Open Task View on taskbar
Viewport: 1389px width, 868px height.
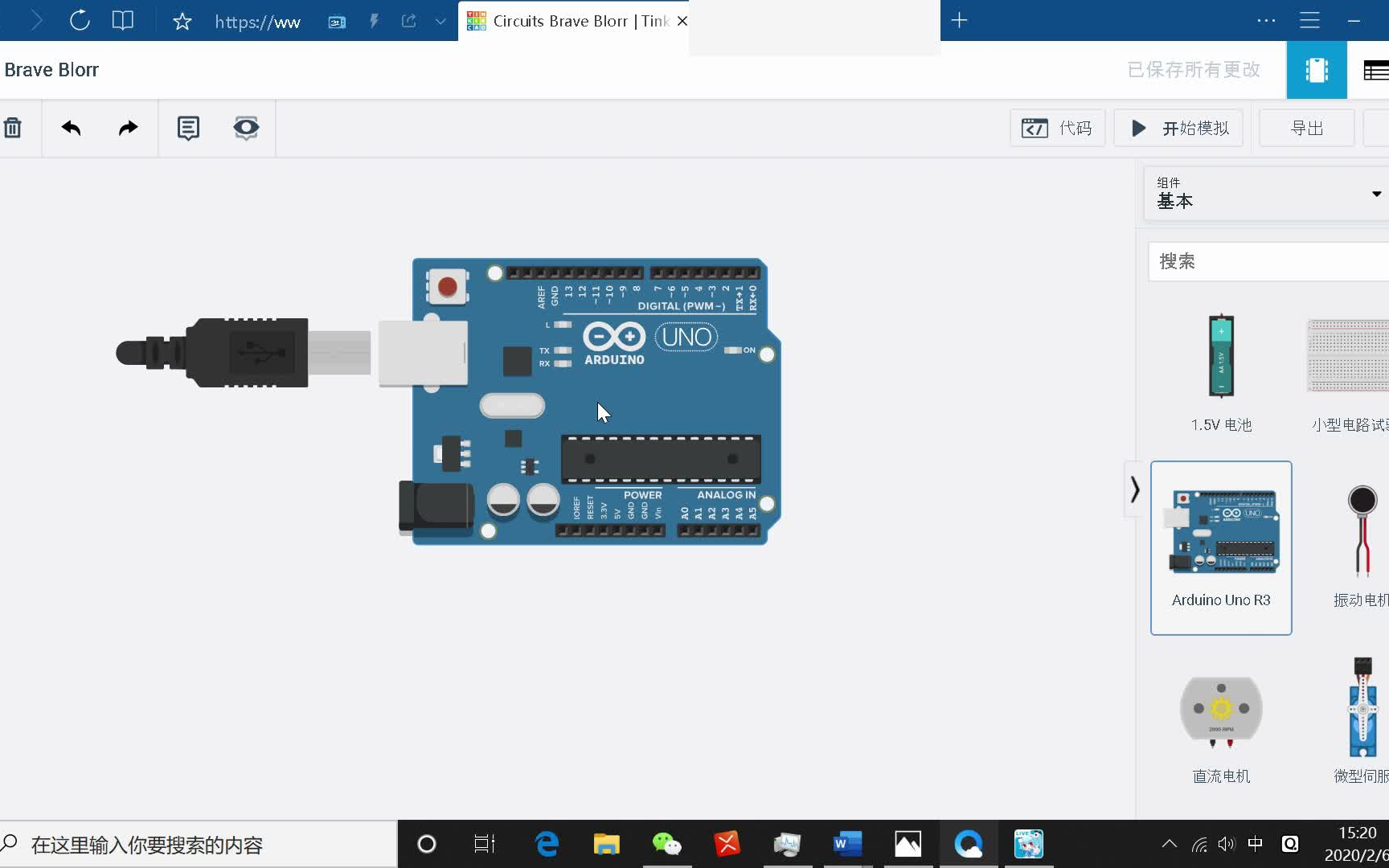[485, 844]
